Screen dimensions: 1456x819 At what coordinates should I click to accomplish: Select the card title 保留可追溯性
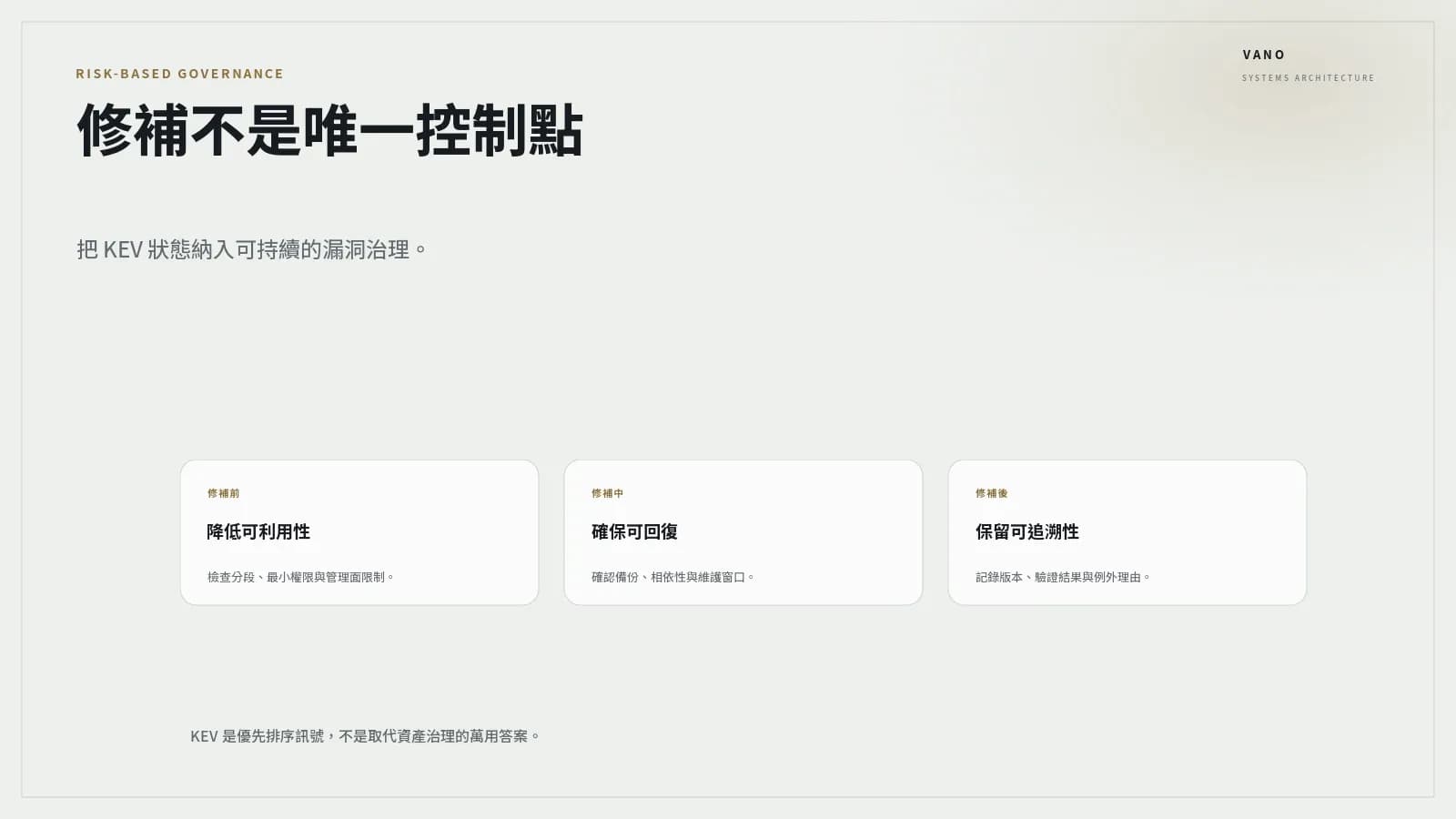(x=1027, y=531)
